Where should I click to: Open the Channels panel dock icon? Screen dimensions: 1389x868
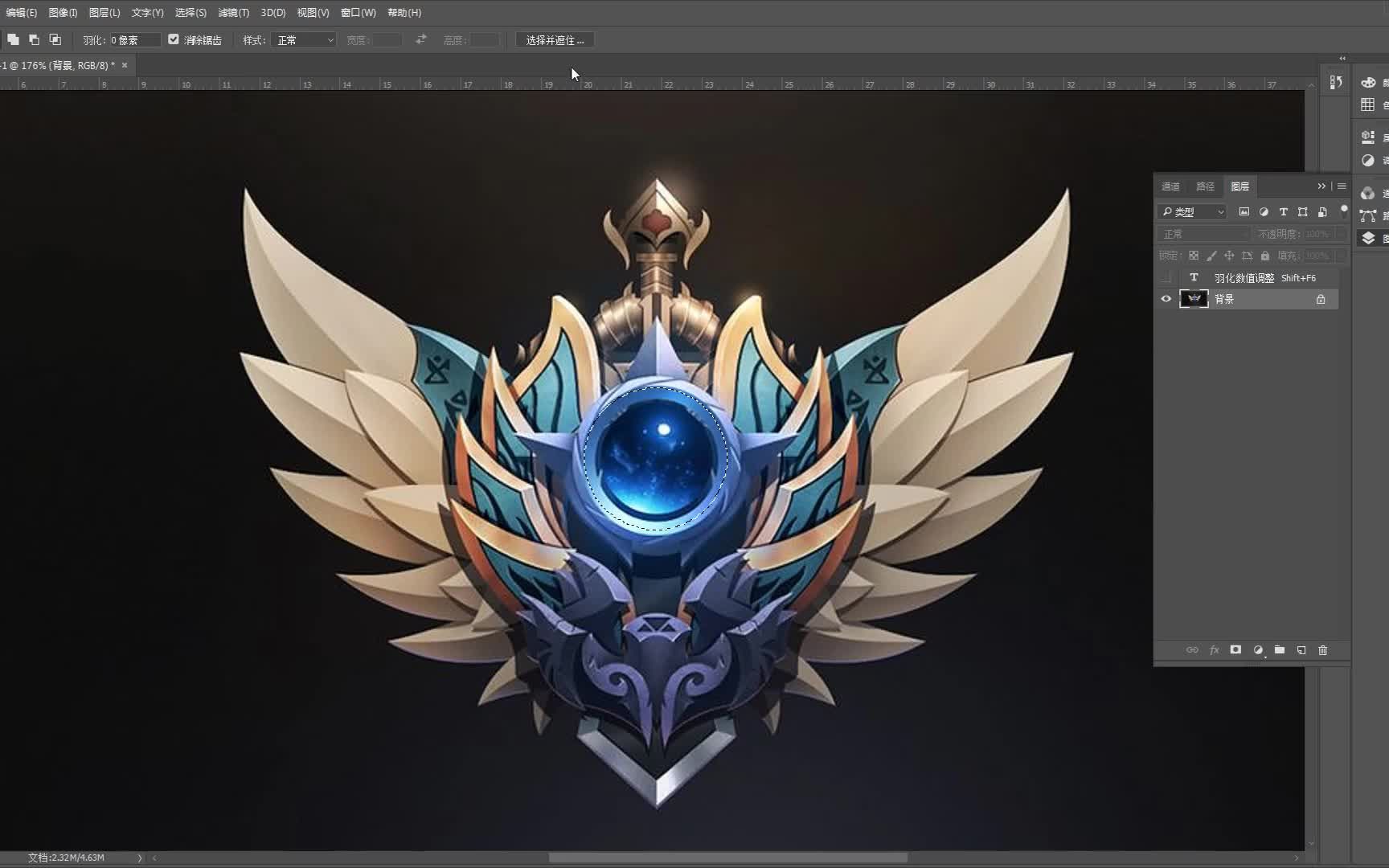click(x=1368, y=193)
